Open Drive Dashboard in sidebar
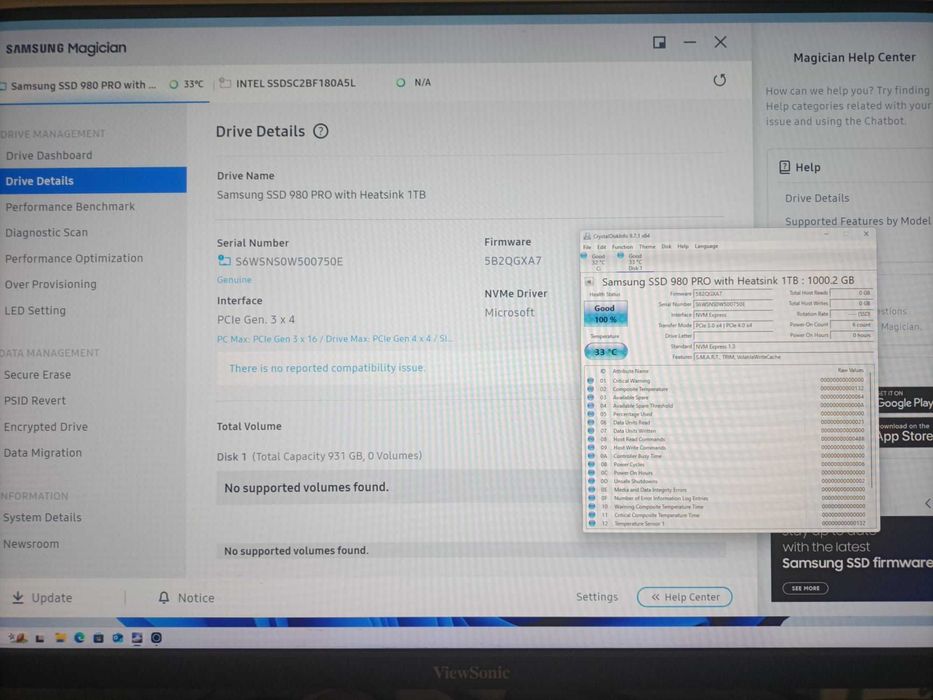 point(49,155)
